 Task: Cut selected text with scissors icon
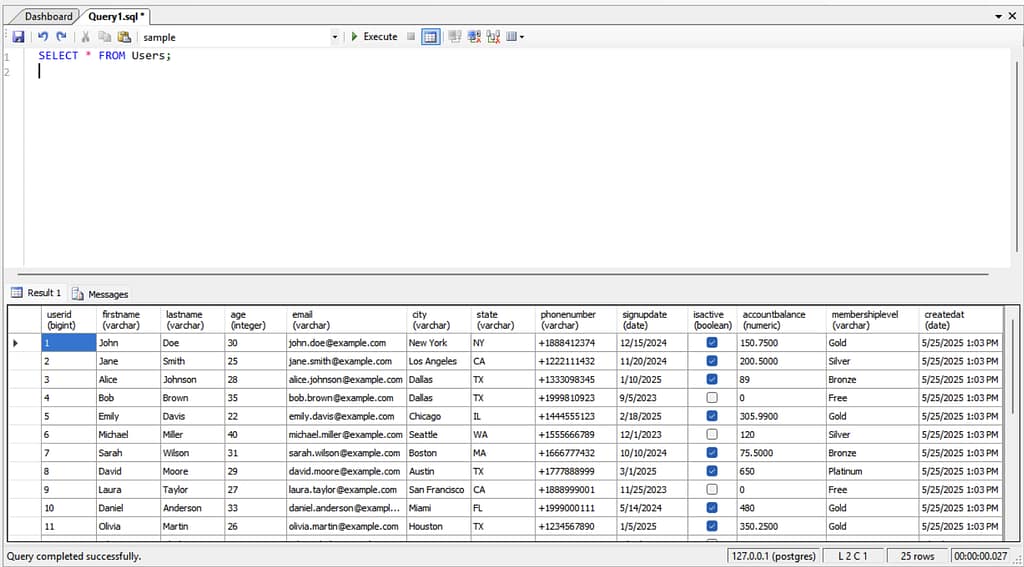(86, 37)
